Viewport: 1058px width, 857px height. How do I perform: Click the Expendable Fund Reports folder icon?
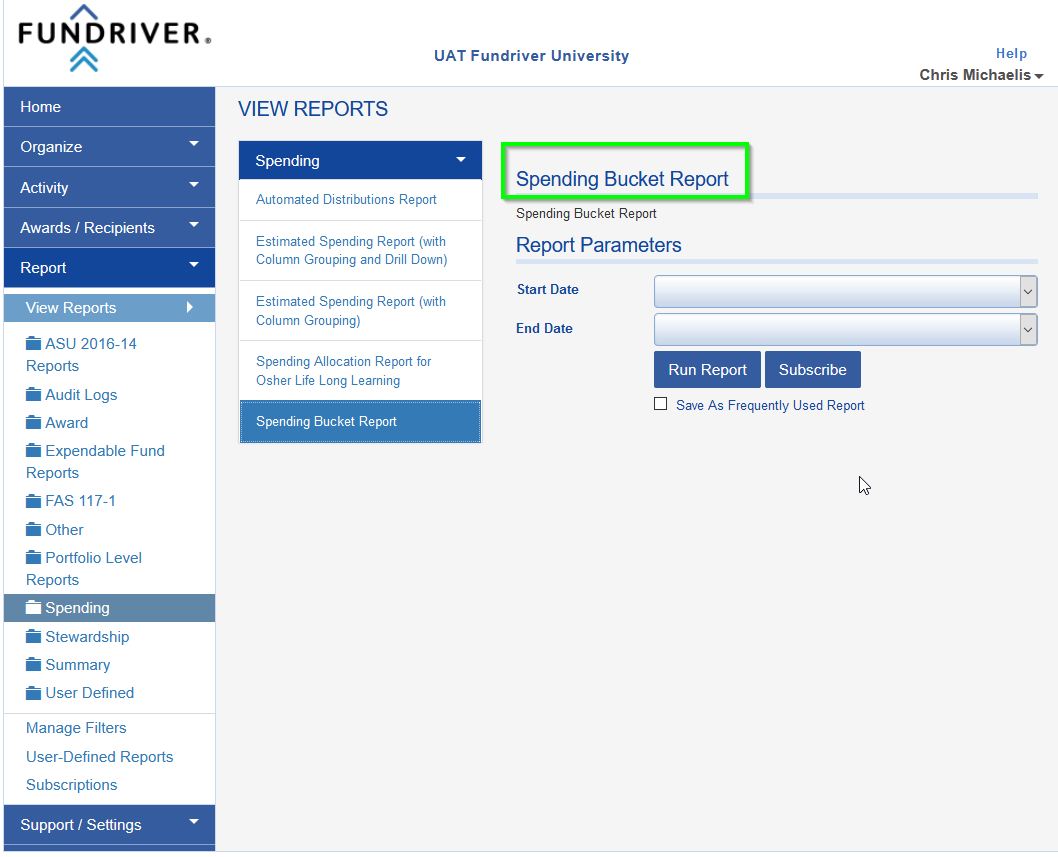click(33, 450)
